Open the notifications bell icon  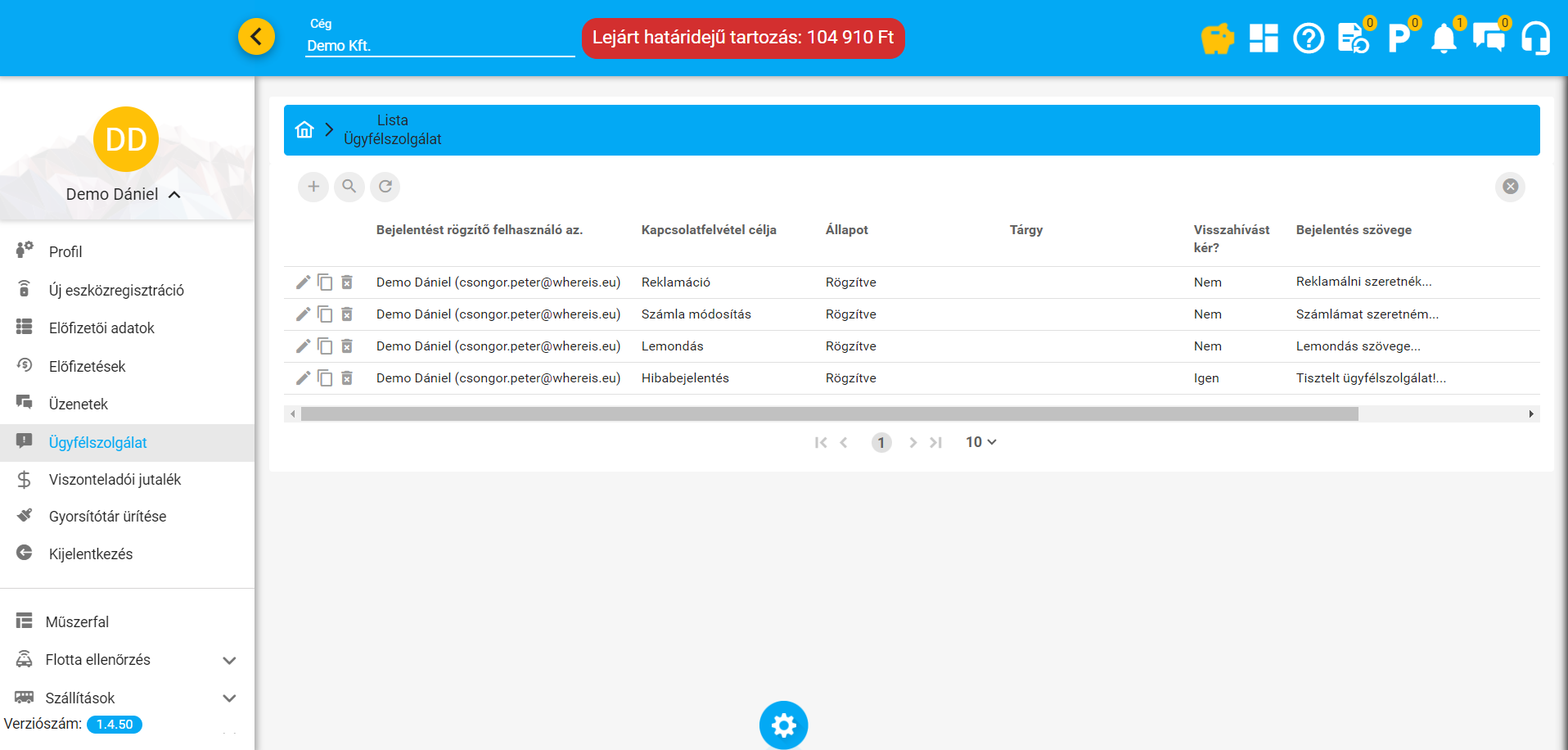[x=1444, y=38]
